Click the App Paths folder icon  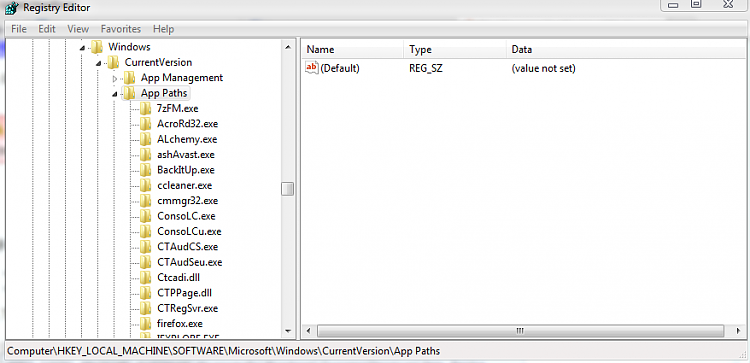(x=129, y=93)
